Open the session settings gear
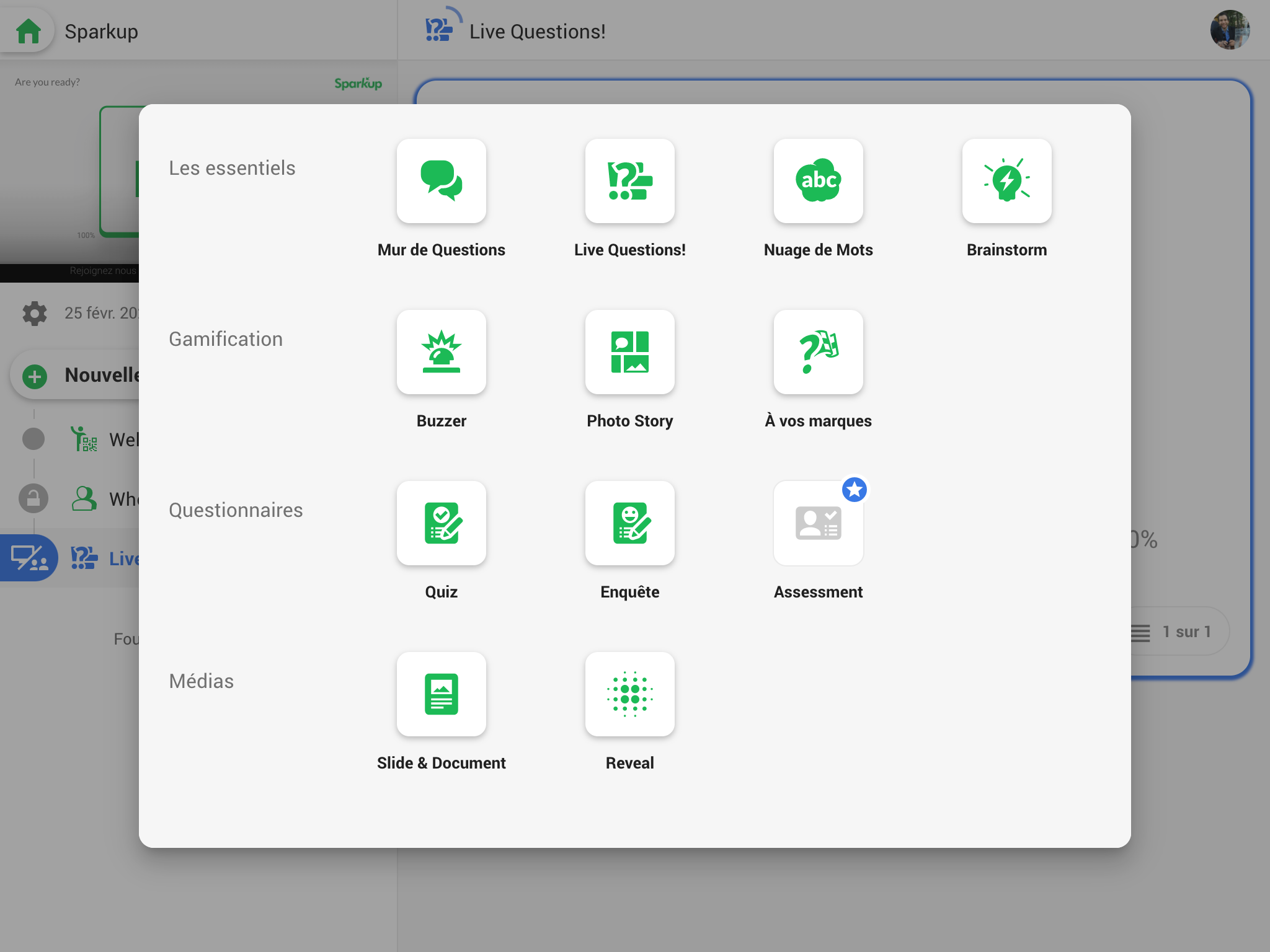Viewport: 1270px width, 952px height. [35, 313]
